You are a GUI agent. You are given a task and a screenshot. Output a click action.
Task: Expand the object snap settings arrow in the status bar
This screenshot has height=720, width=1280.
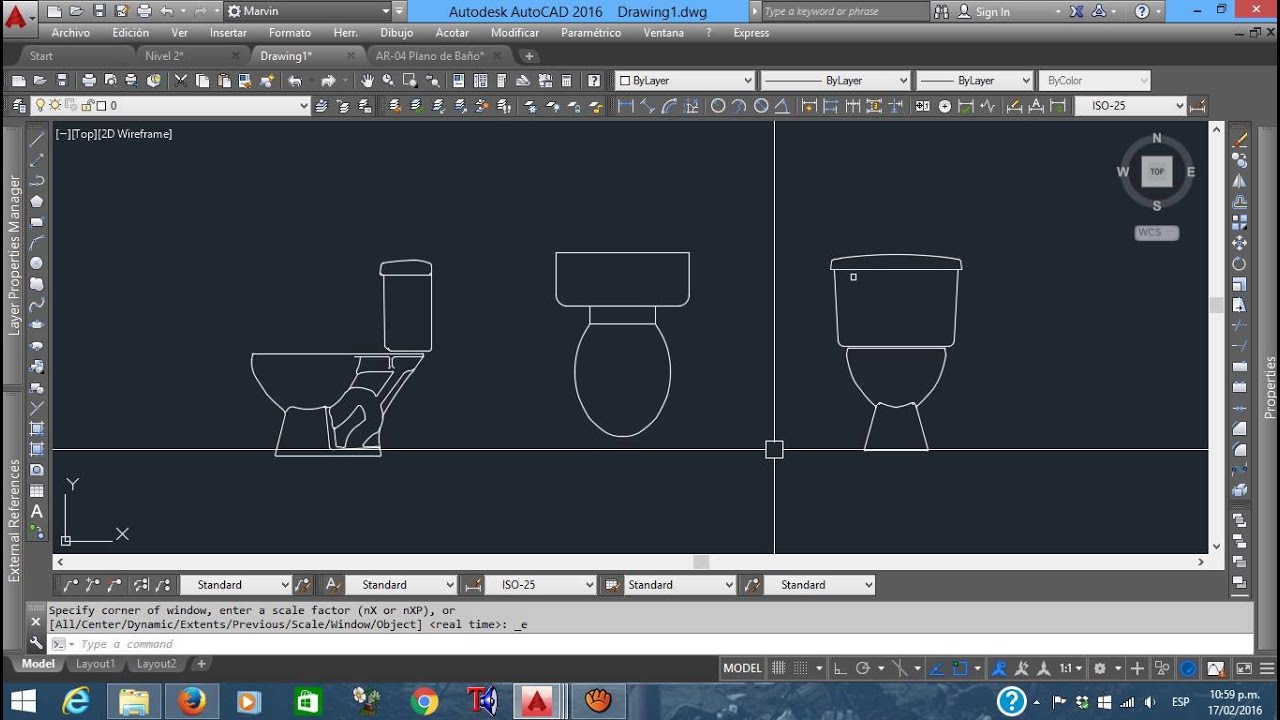pyautogui.click(x=977, y=668)
